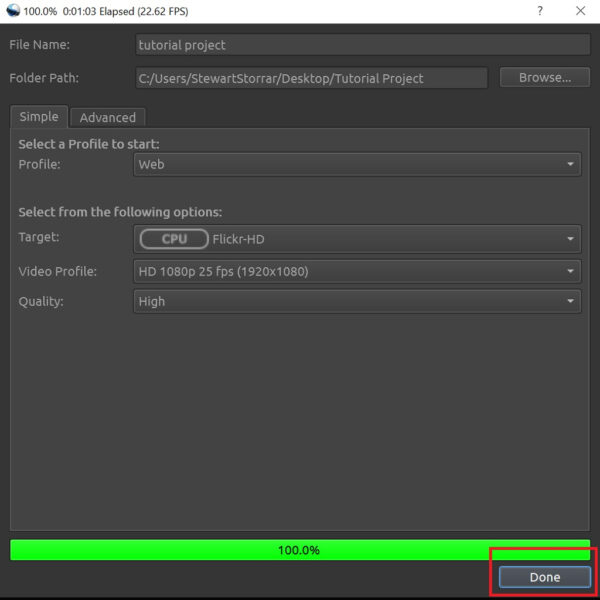Viewport: 600px width, 600px height.
Task: Click the OpenShot icon in title bar
Action: click(11, 10)
